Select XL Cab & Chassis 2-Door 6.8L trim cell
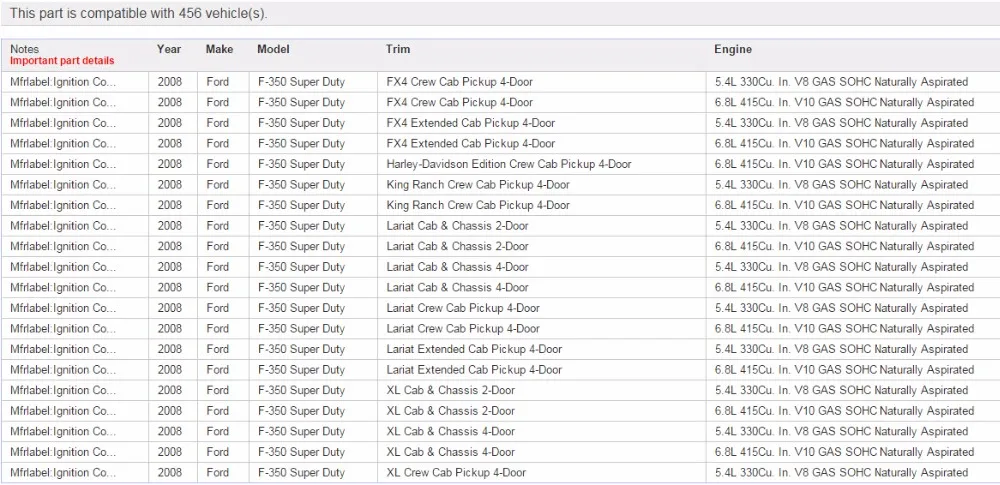The height and width of the screenshot is (485, 1000). click(541, 410)
